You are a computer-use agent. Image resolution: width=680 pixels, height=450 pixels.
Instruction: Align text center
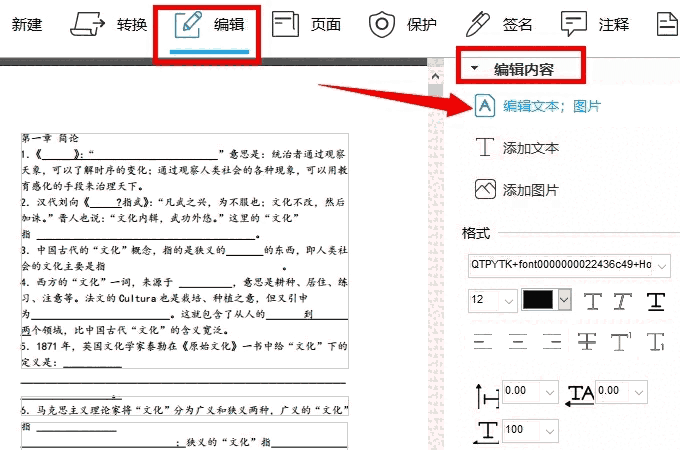[517, 342]
